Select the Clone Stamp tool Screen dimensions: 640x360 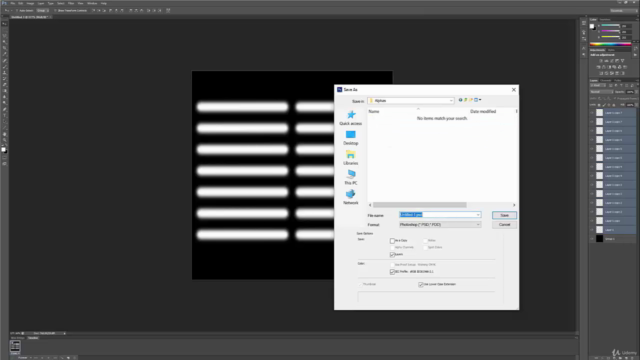coord(4,73)
